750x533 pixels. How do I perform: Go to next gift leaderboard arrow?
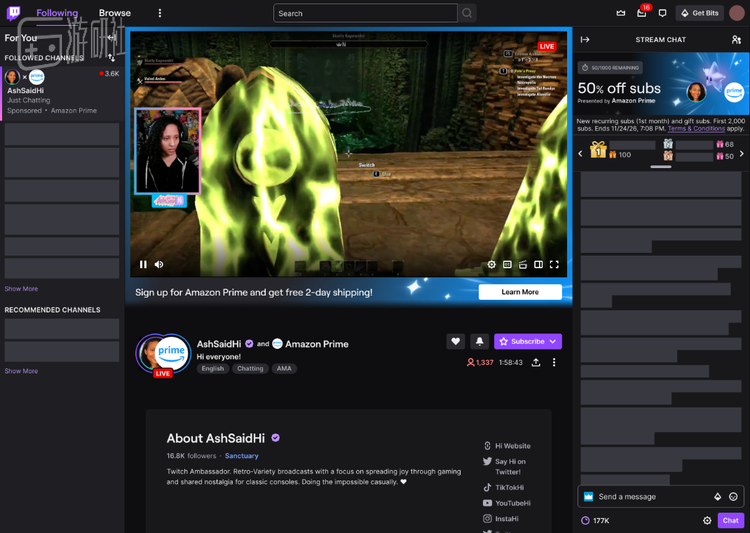[742, 154]
